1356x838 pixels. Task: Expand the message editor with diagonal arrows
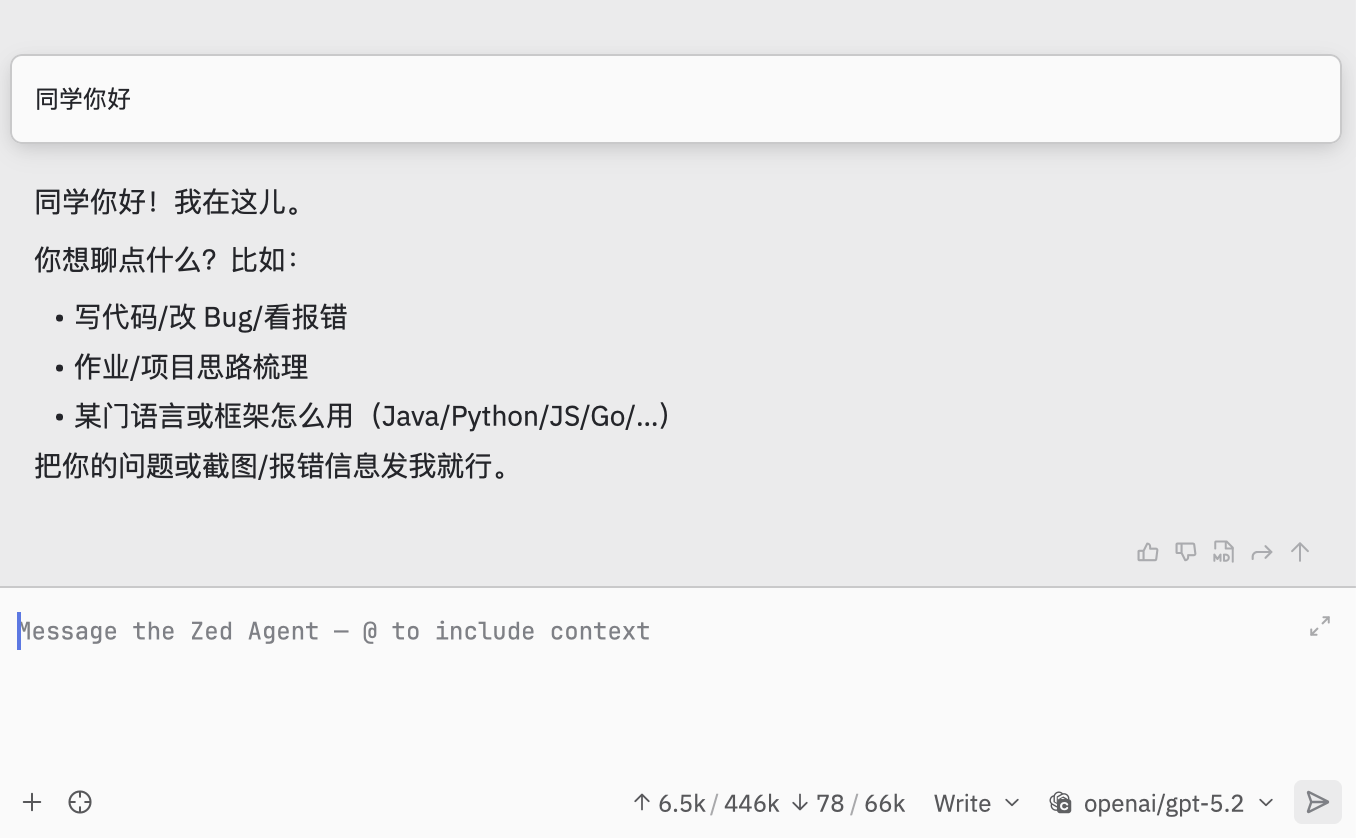[1320, 626]
